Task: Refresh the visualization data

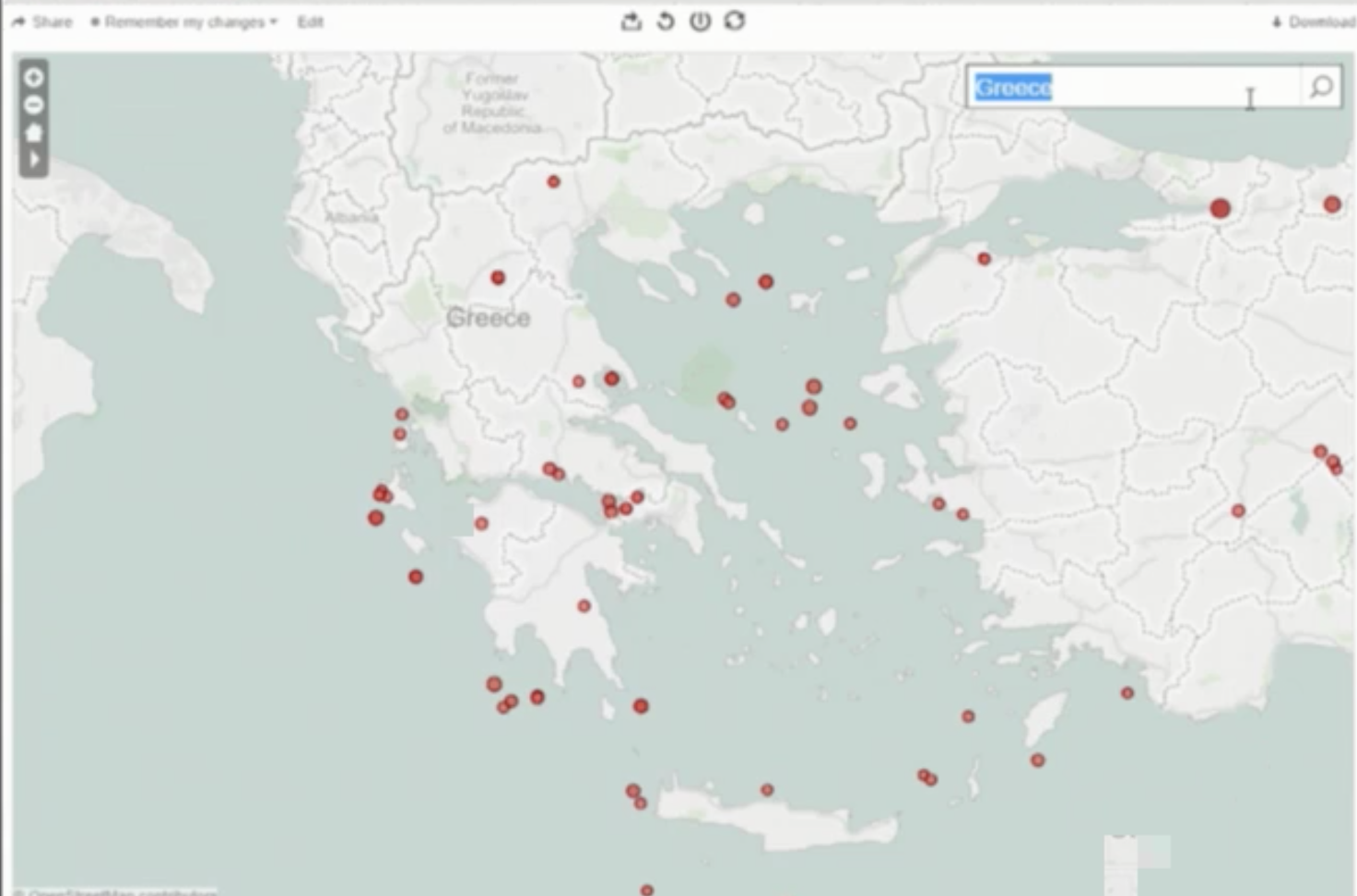Action: 735,21
